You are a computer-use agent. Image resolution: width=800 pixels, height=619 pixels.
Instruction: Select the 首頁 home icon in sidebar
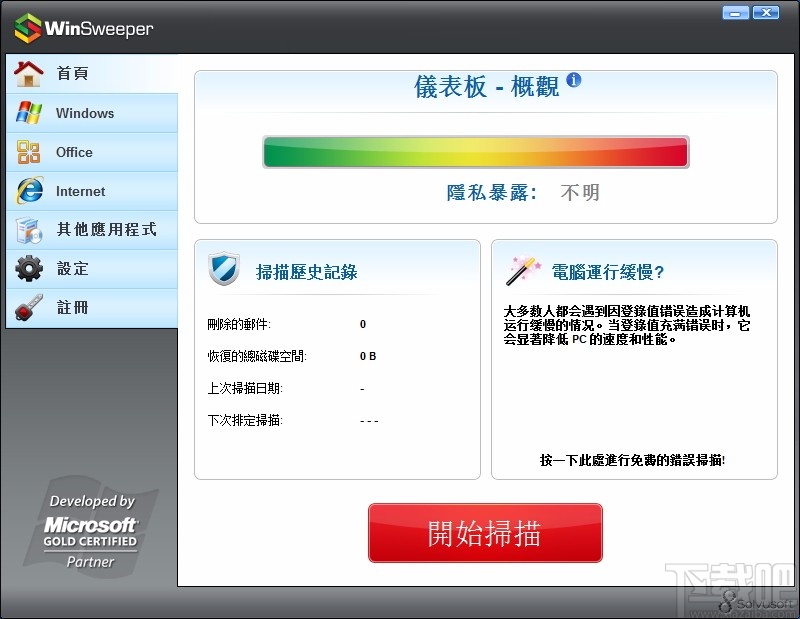click(x=28, y=72)
